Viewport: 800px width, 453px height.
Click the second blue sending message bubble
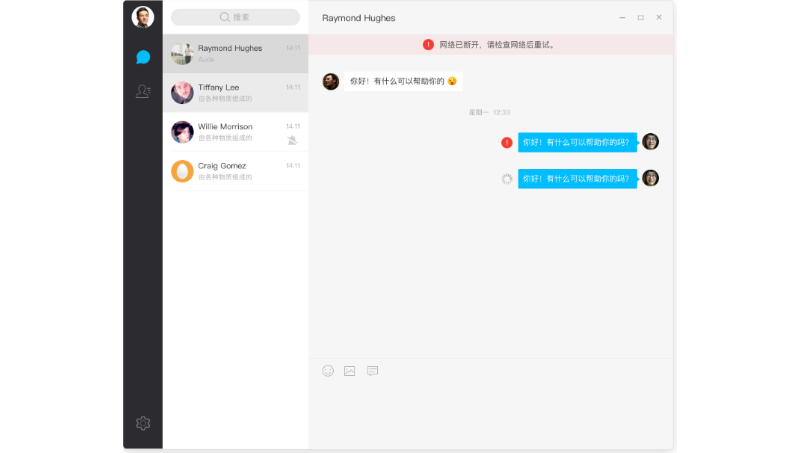(x=576, y=179)
